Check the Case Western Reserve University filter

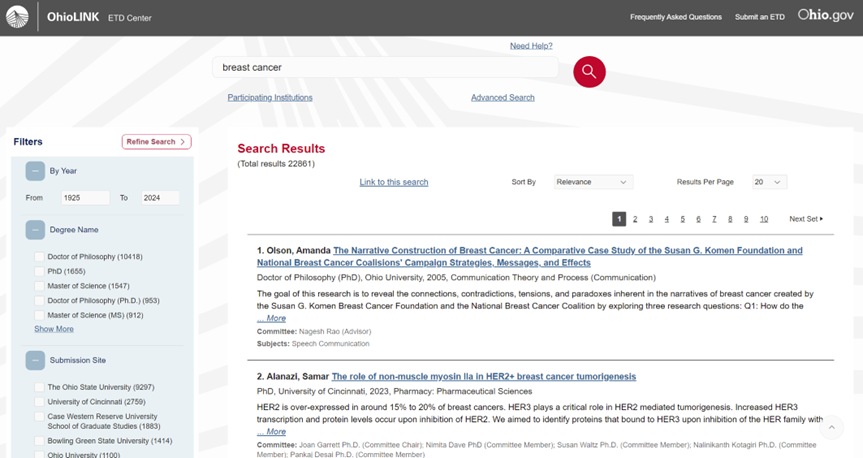tap(39, 417)
